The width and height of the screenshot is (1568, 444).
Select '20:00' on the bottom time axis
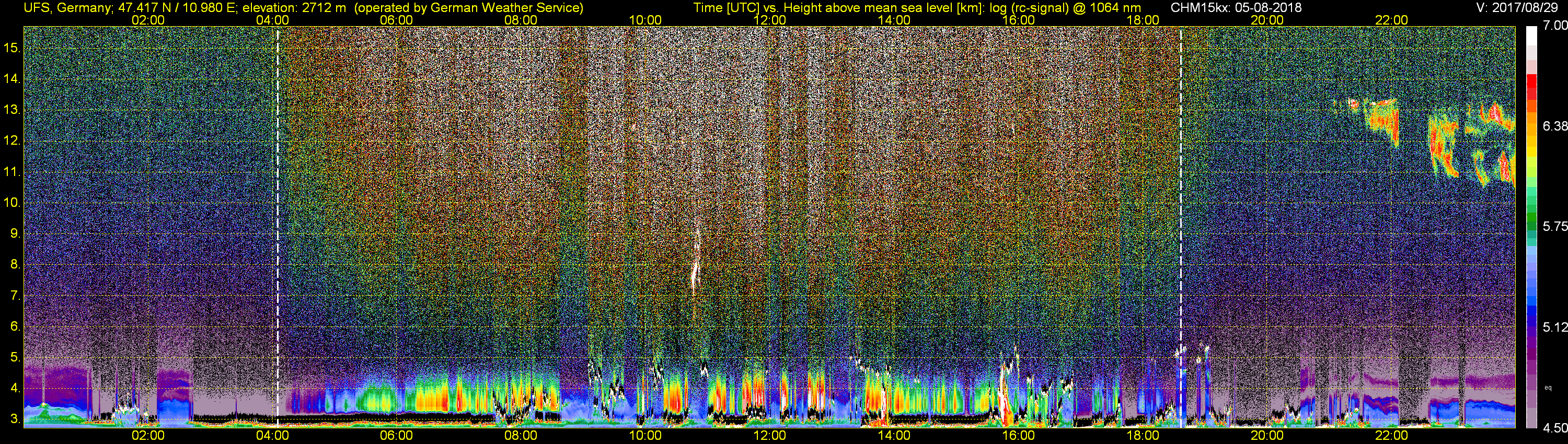[x=1267, y=436]
